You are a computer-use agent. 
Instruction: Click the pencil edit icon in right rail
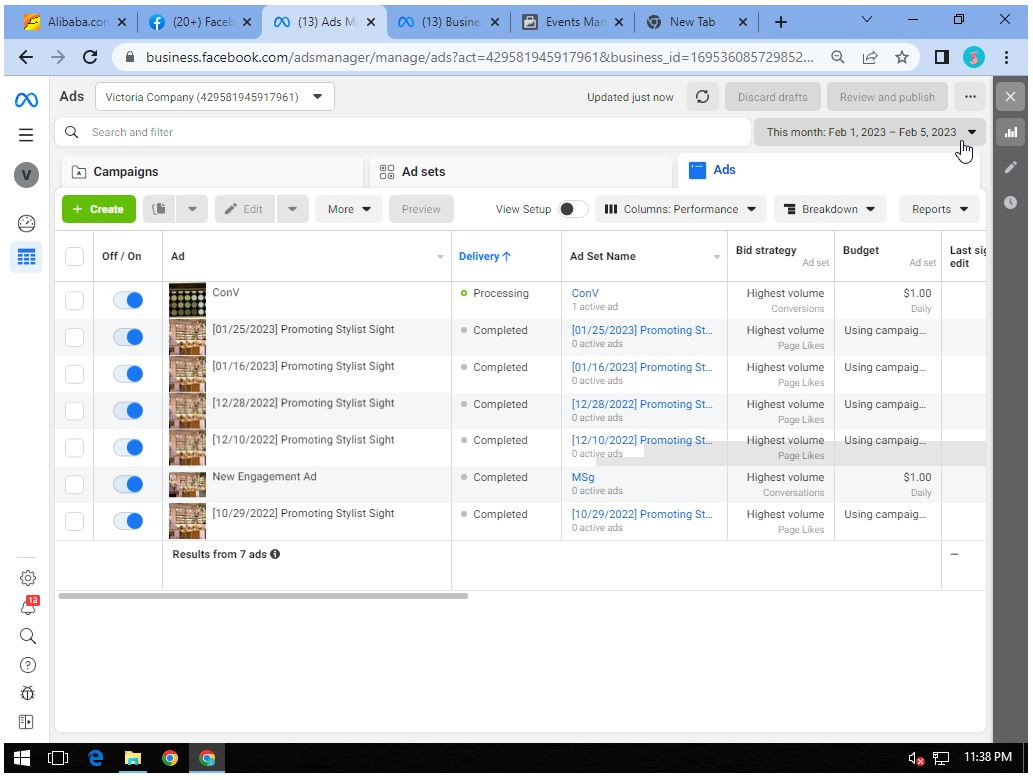(1011, 167)
